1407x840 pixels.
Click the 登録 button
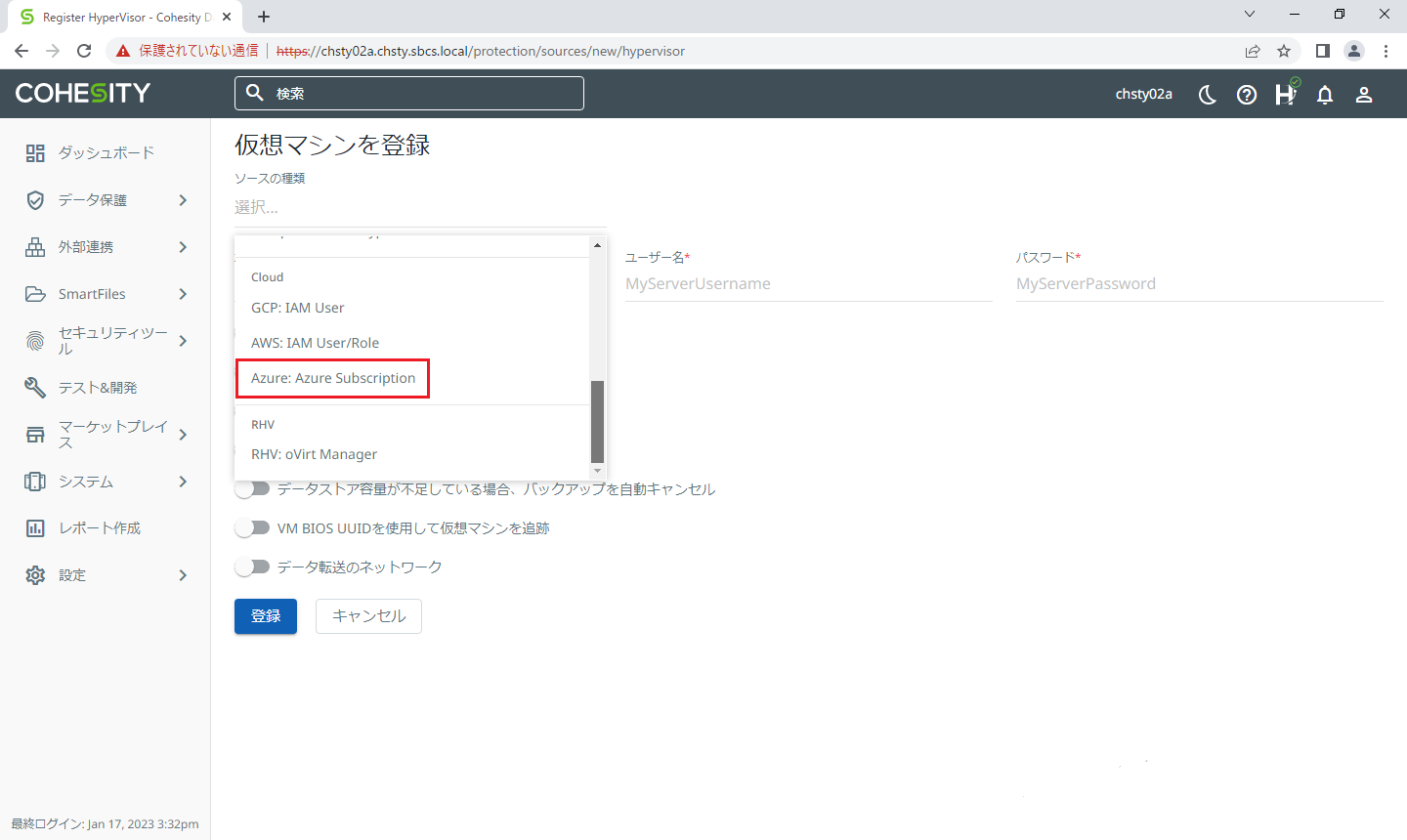(266, 616)
